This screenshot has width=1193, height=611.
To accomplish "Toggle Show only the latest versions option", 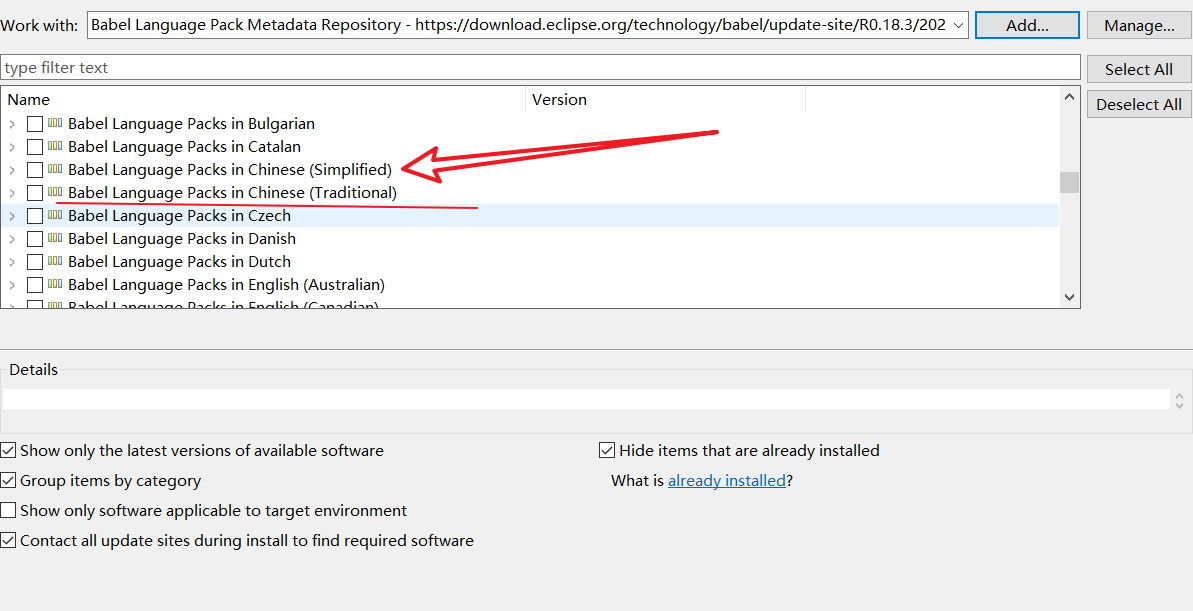I will 8,450.
